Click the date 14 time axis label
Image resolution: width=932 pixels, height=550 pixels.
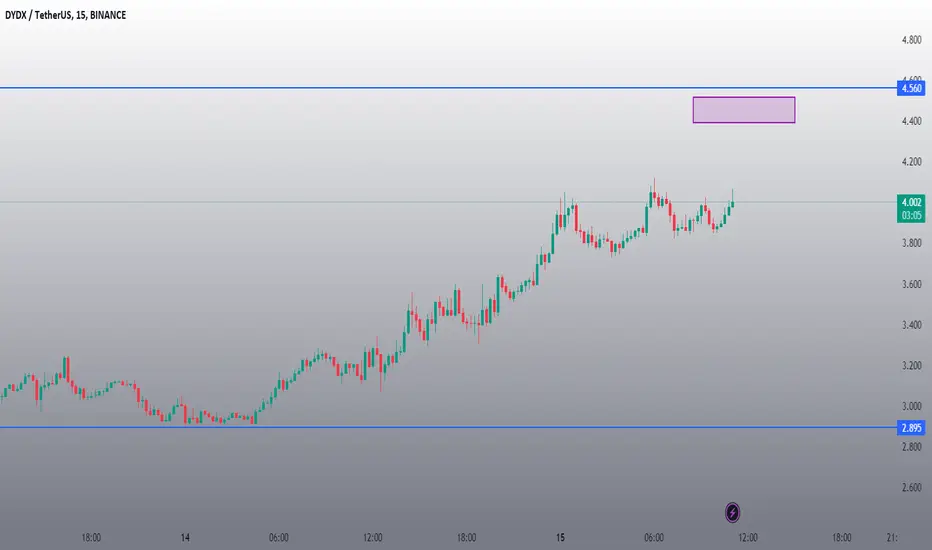(x=185, y=538)
